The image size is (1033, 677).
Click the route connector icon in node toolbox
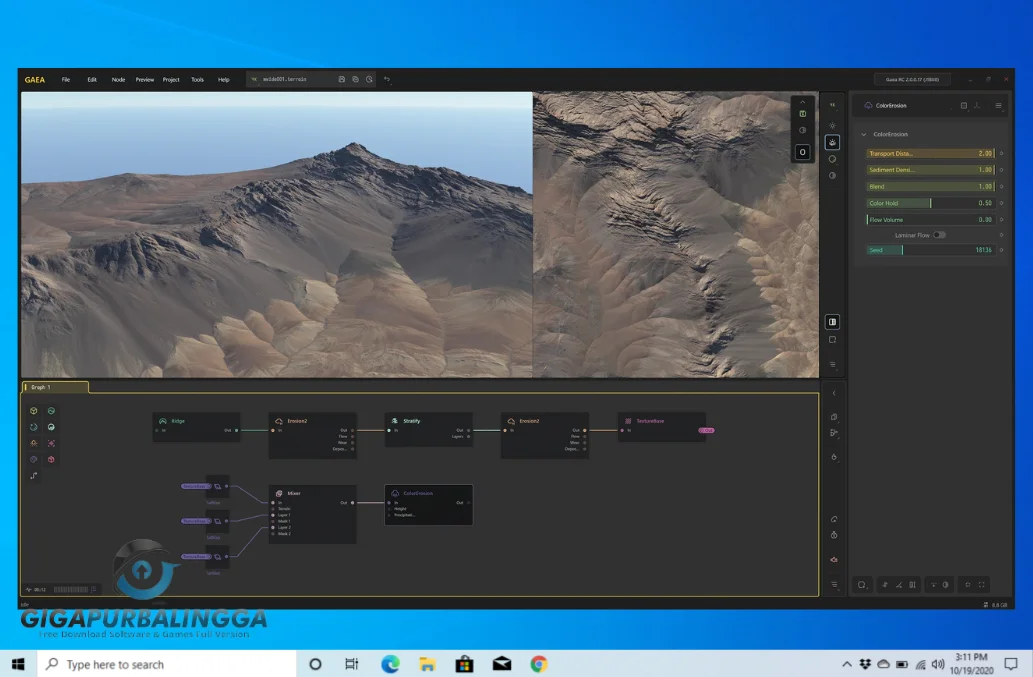click(34, 475)
